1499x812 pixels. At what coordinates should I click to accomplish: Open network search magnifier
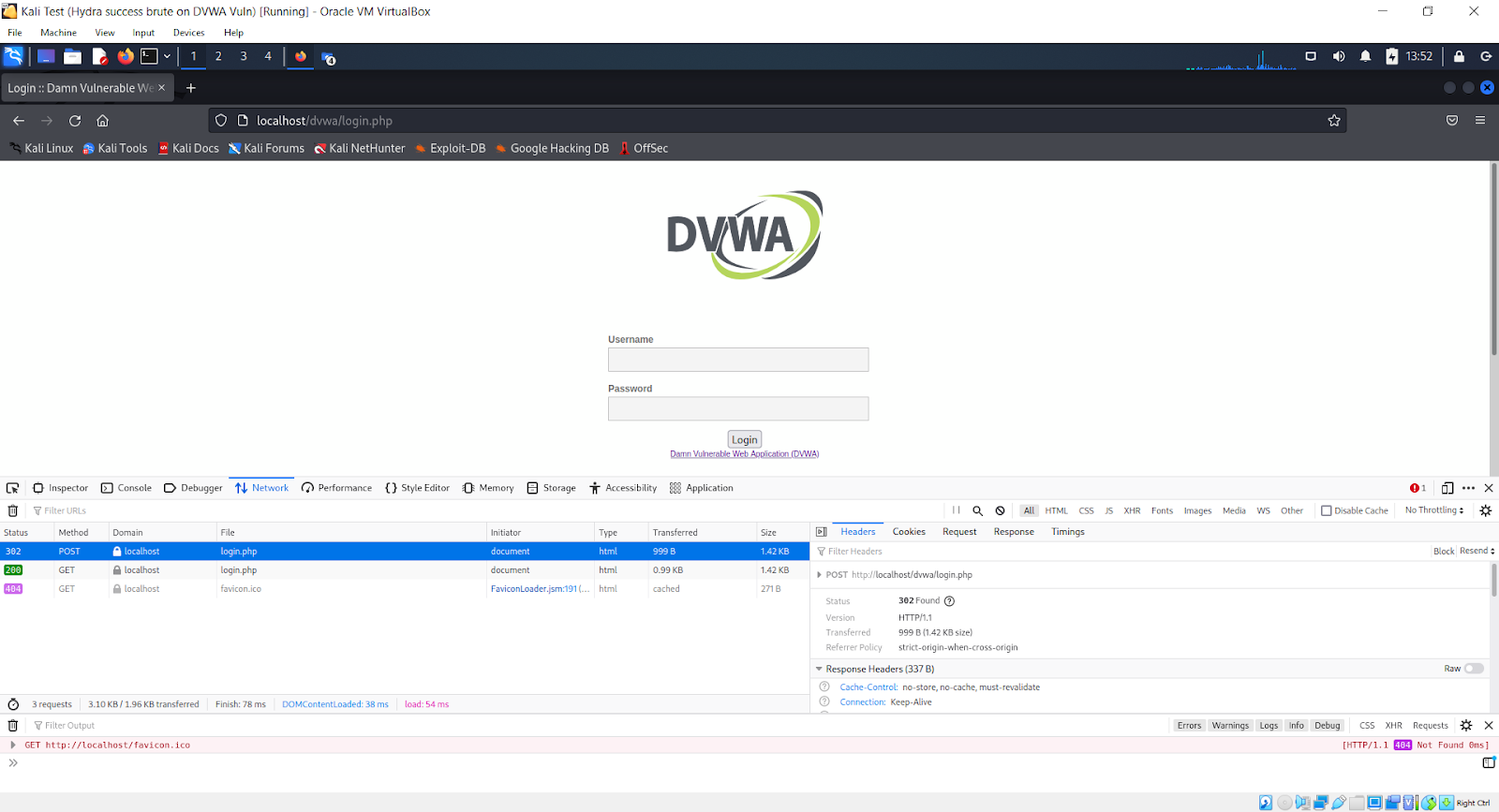(978, 510)
